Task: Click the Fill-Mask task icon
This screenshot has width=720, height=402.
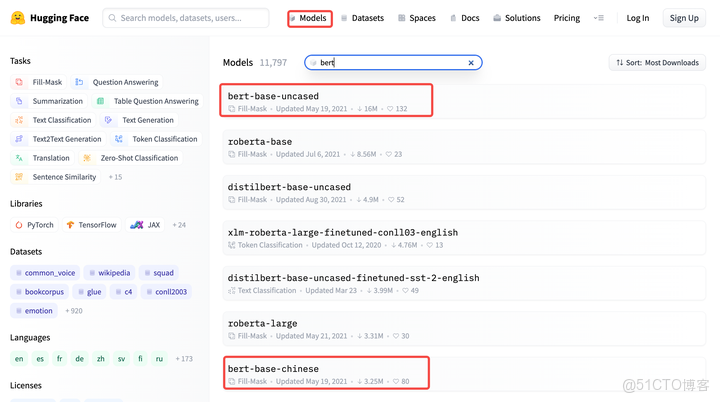Action: click(x=19, y=82)
